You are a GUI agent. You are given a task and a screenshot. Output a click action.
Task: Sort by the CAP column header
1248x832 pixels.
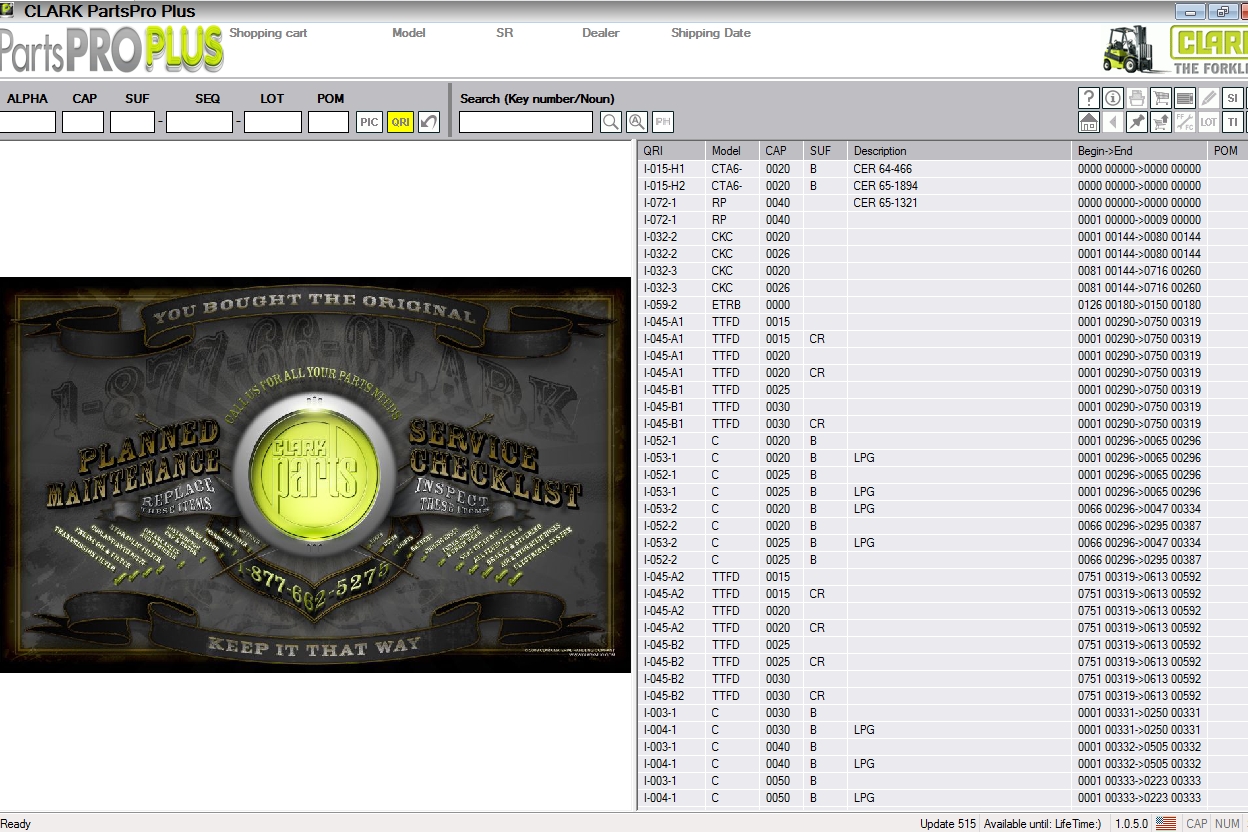click(x=781, y=151)
